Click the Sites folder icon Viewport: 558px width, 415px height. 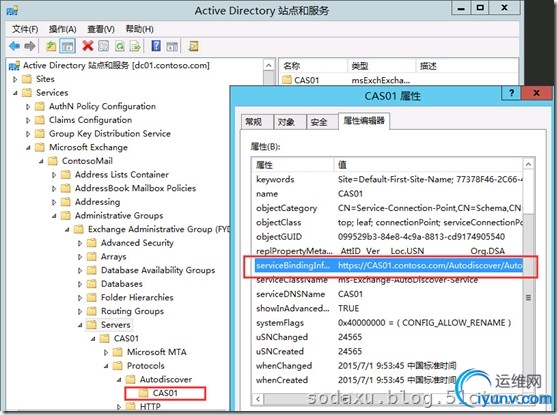(x=27, y=79)
